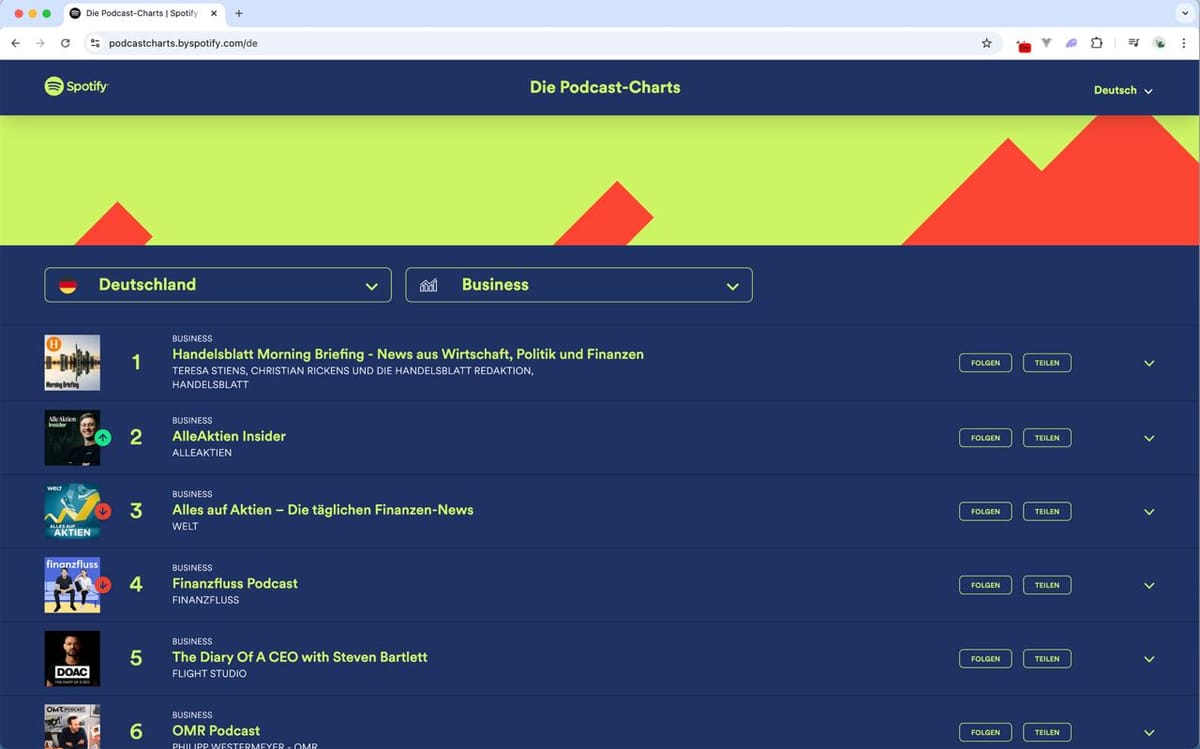The width and height of the screenshot is (1200, 749).
Task: Share the Finanzfluss Podcast
Action: (x=1047, y=585)
